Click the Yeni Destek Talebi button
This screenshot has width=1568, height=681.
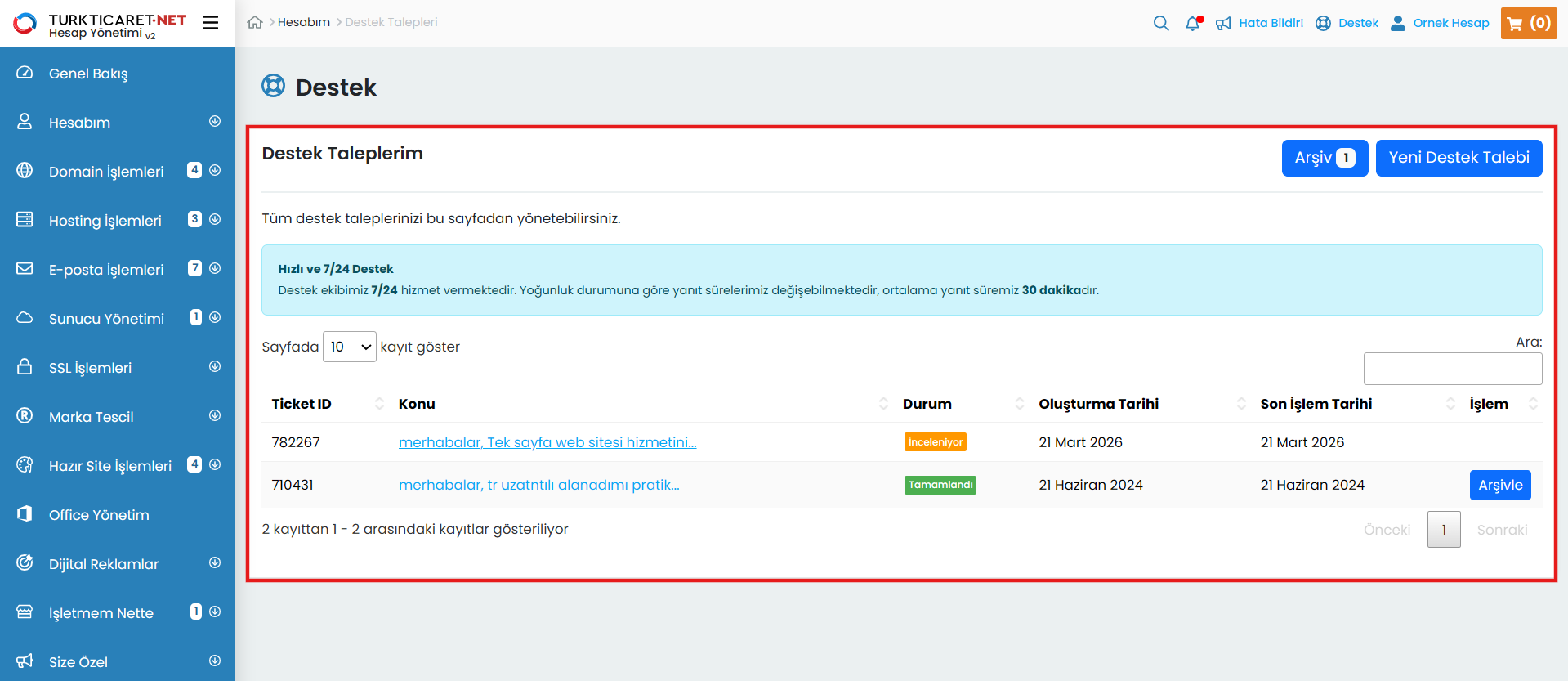pyautogui.click(x=1459, y=158)
